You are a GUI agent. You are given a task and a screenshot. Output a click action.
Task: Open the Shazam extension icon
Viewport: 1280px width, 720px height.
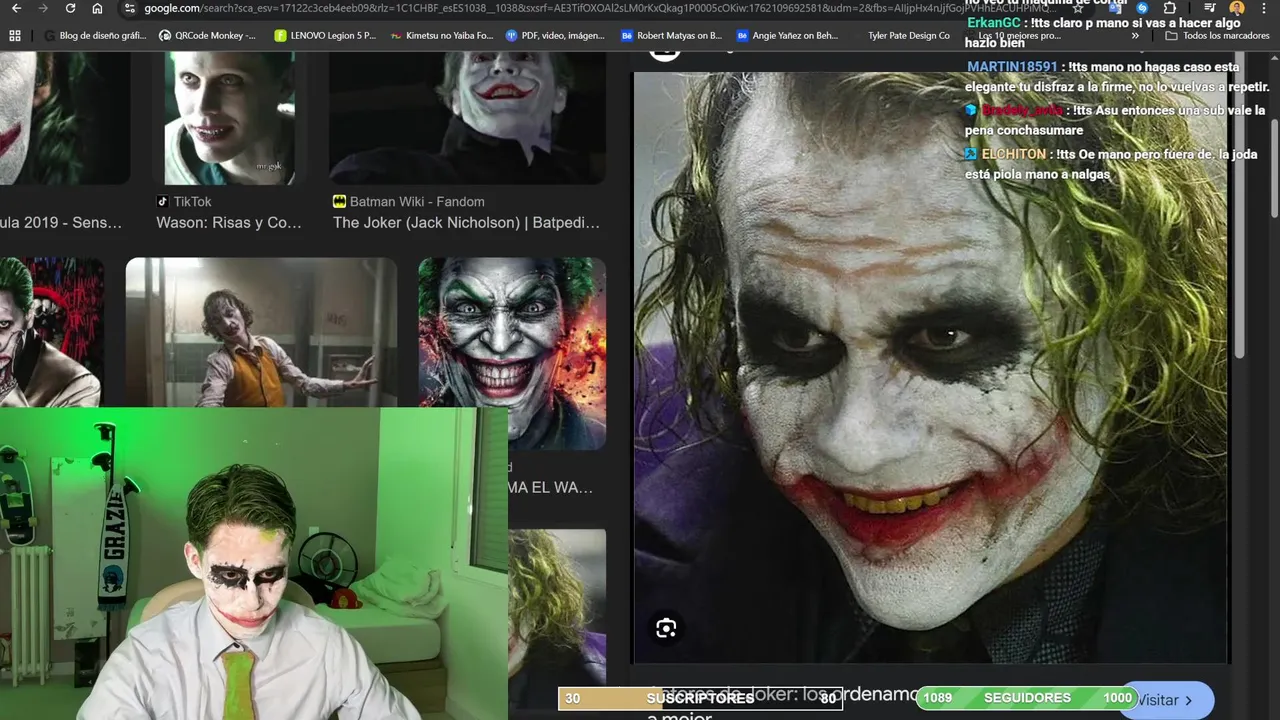[1142, 8]
